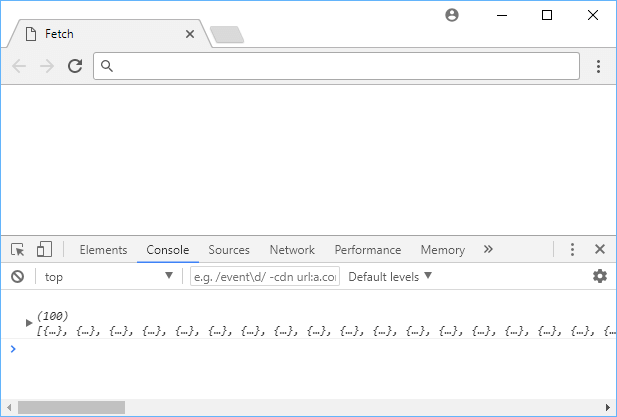Switch to the Elements panel
Screen dimensions: 617x417
pos(103,250)
